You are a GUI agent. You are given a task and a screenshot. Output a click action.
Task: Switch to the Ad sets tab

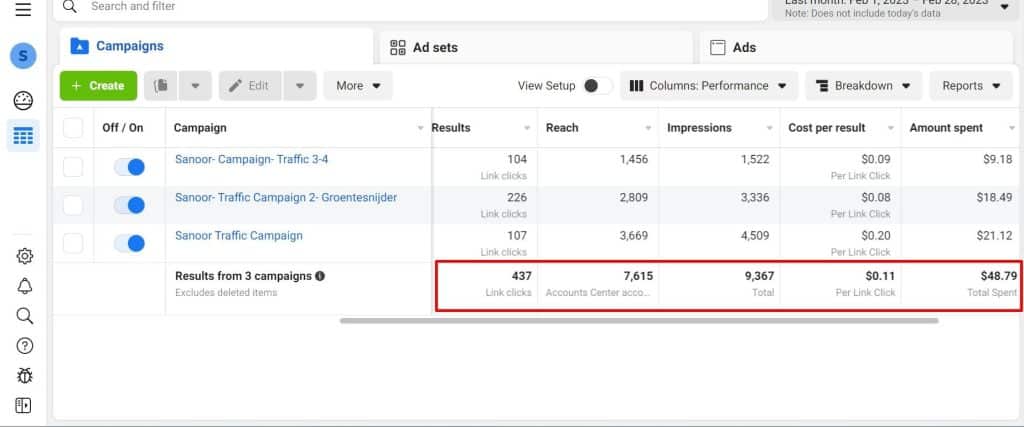click(536, 47)
